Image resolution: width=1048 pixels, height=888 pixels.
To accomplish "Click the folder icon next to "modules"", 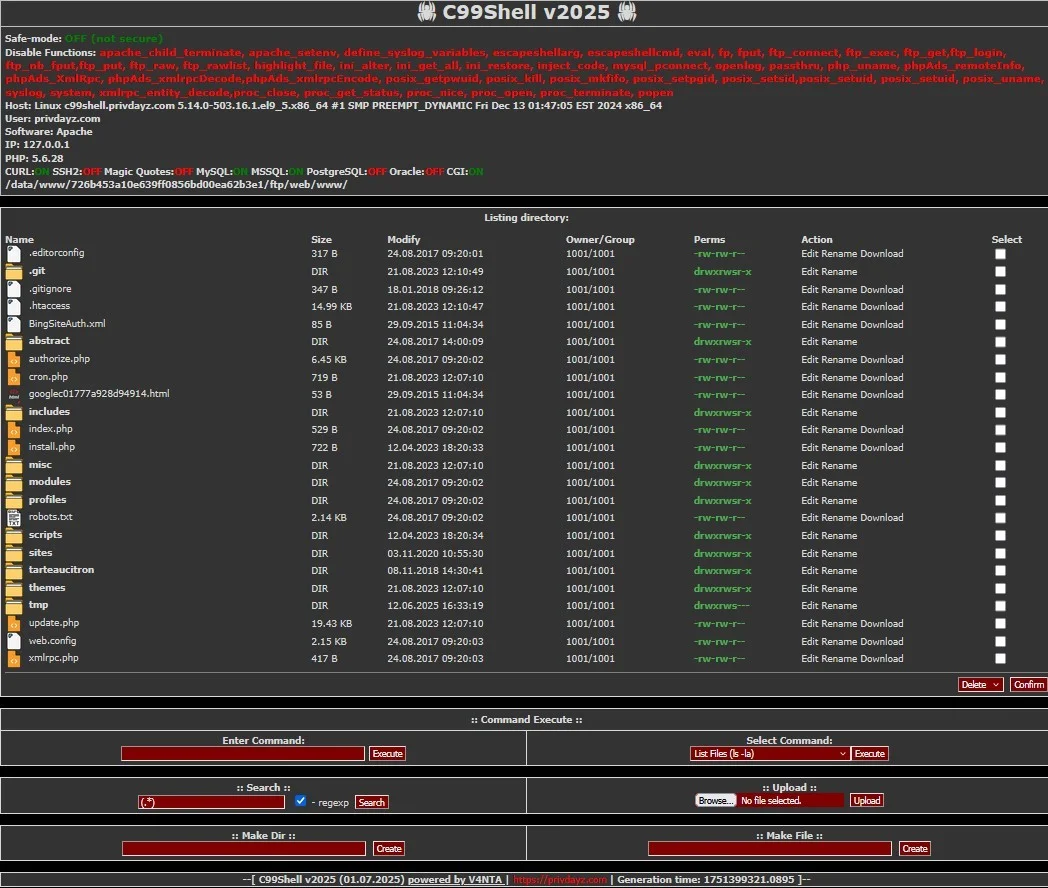I will pos(13,482).
